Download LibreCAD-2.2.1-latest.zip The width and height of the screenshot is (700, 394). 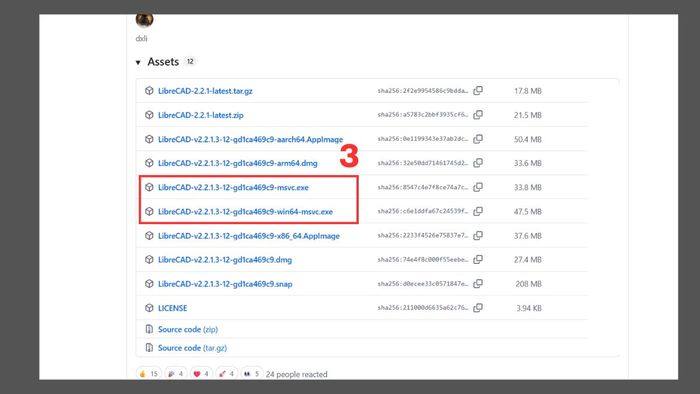click(200, 115)
